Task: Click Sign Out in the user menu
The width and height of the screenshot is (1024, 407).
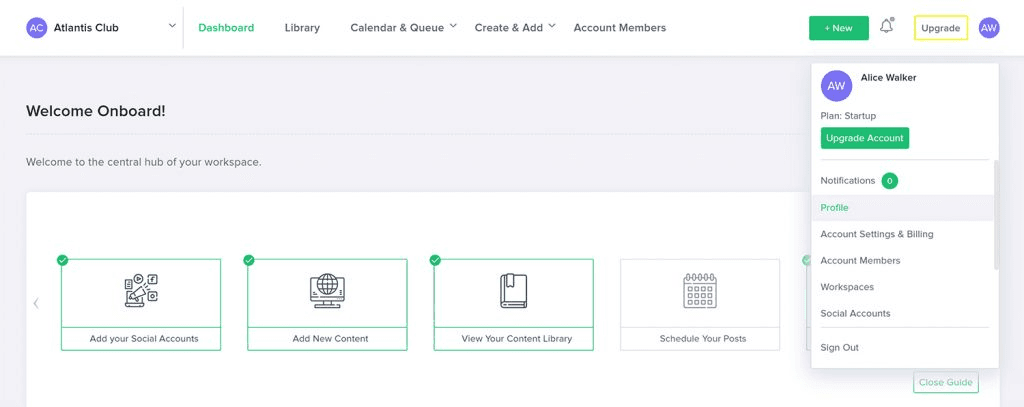Action: click(839, 348)
